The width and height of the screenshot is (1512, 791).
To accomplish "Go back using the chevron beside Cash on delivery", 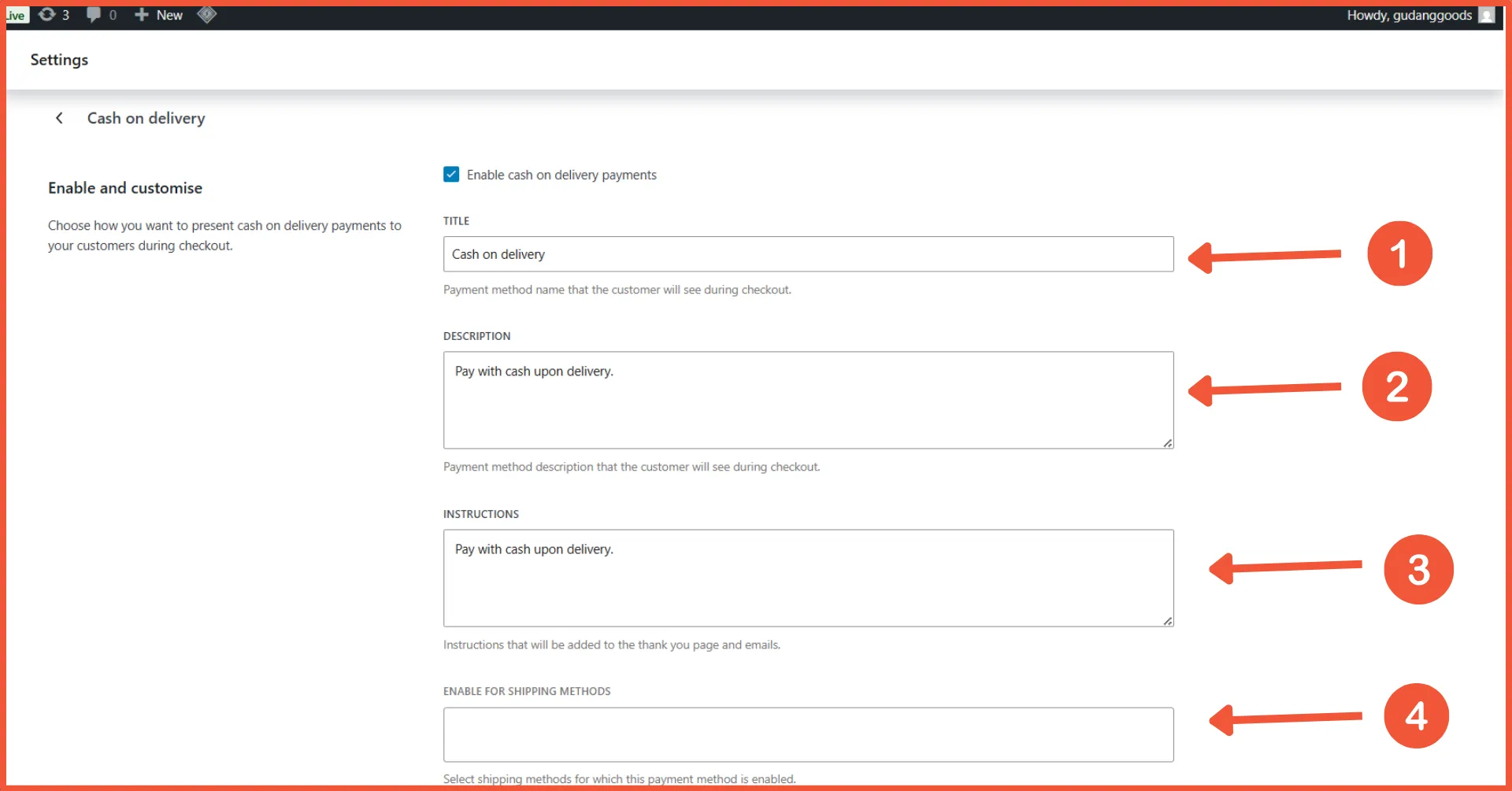I will point(60,117).
